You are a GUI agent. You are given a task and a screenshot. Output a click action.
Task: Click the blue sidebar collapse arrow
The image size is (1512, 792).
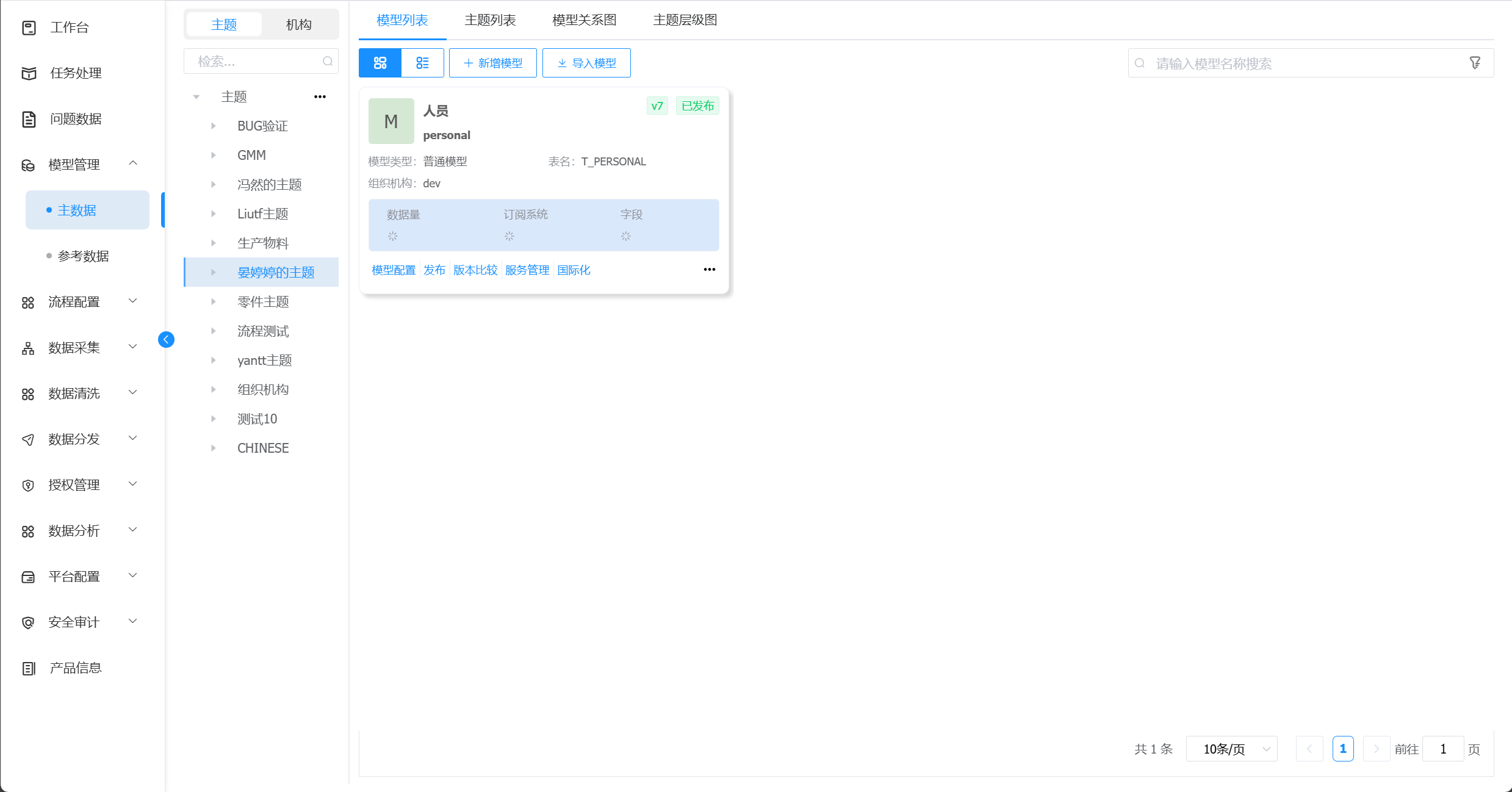[x=166, y=339]
